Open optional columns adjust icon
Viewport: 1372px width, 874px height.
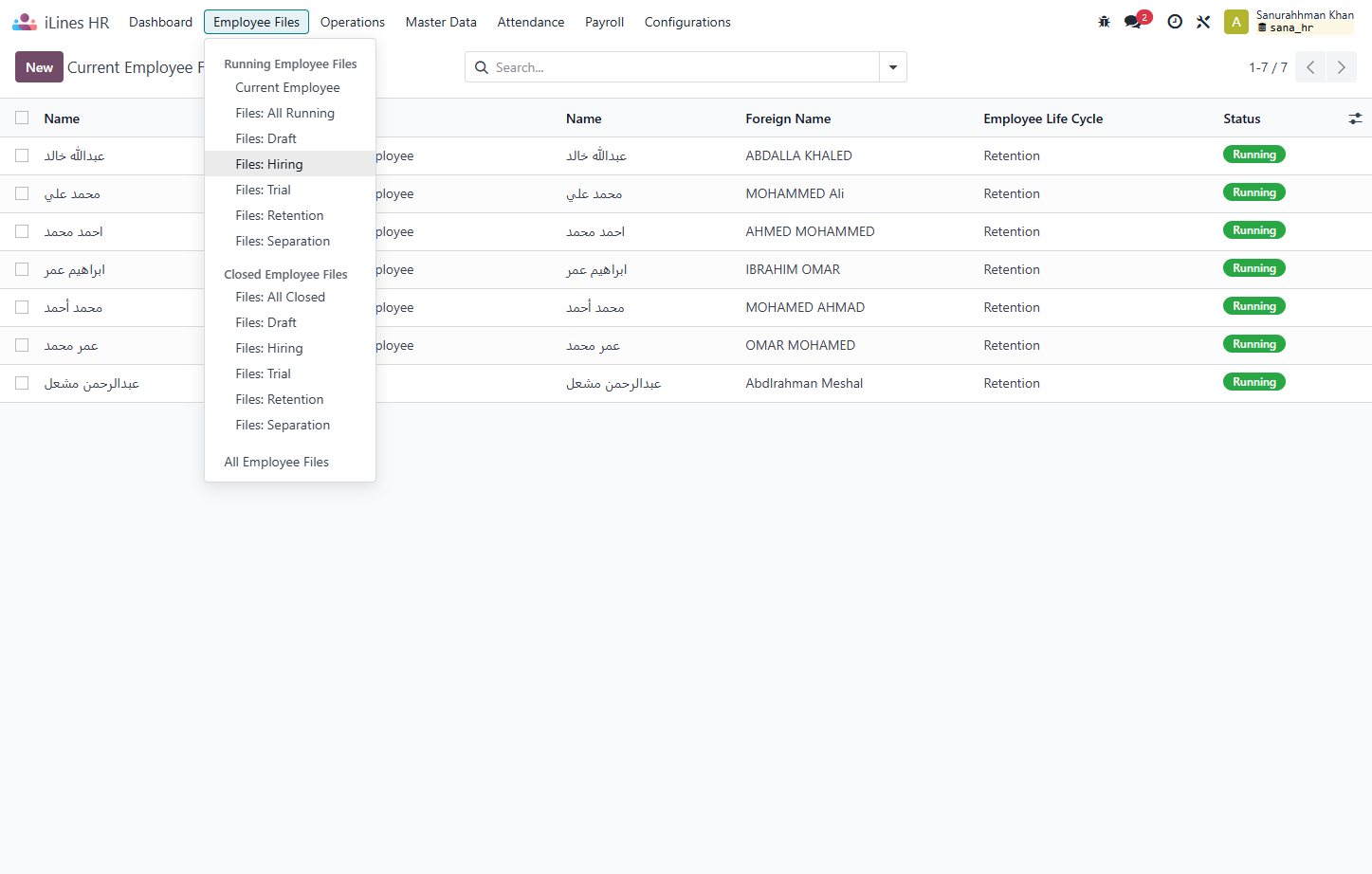click(x=1355, y=118)
